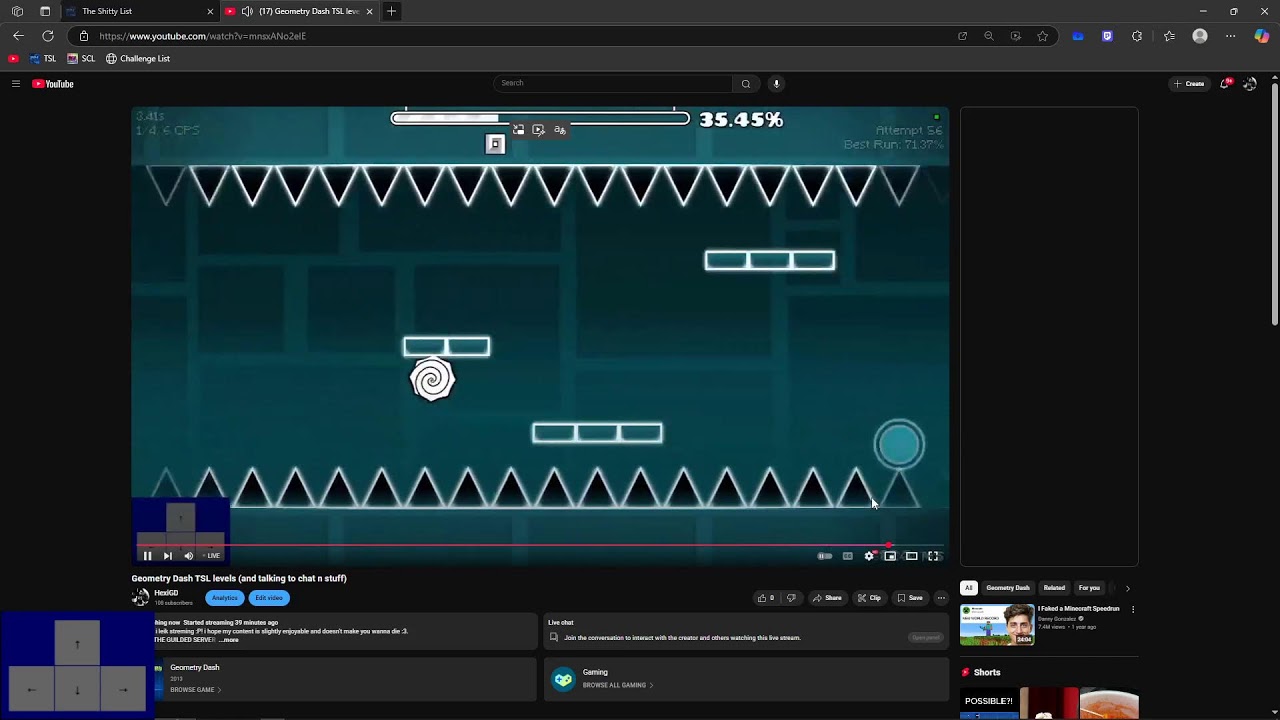Open browser settings and more menu
Viewport: 1280px width, 720px height.
1230,36
